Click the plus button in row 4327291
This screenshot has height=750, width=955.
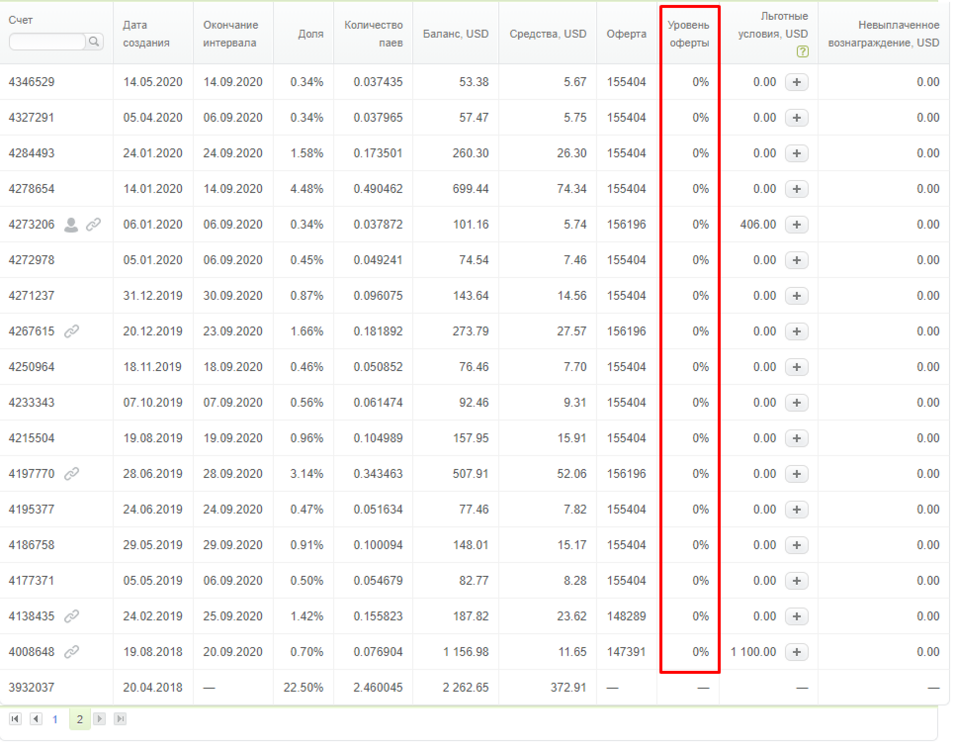[797, 118]
